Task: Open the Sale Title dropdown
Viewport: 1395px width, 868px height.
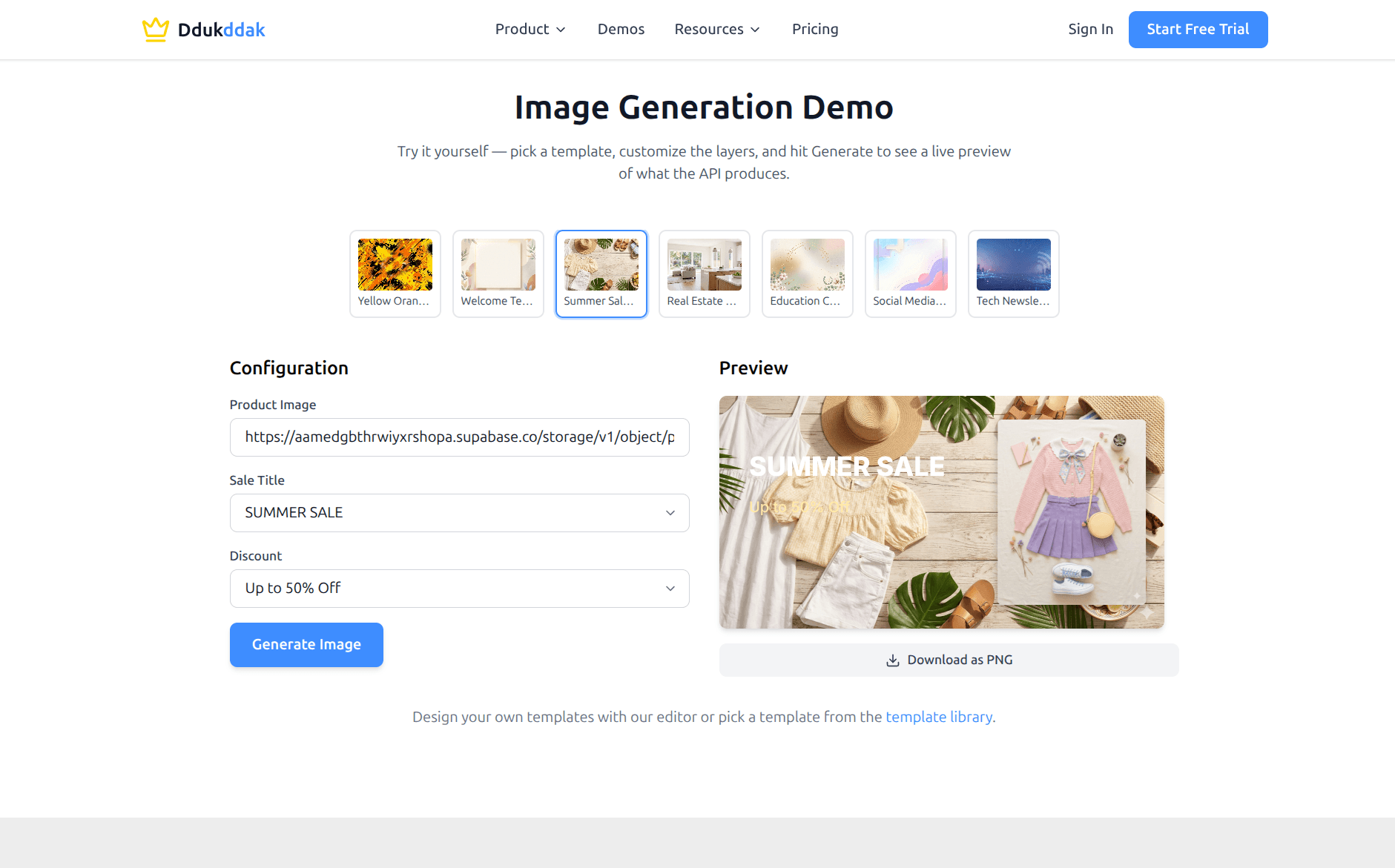Action: [459, 512]
